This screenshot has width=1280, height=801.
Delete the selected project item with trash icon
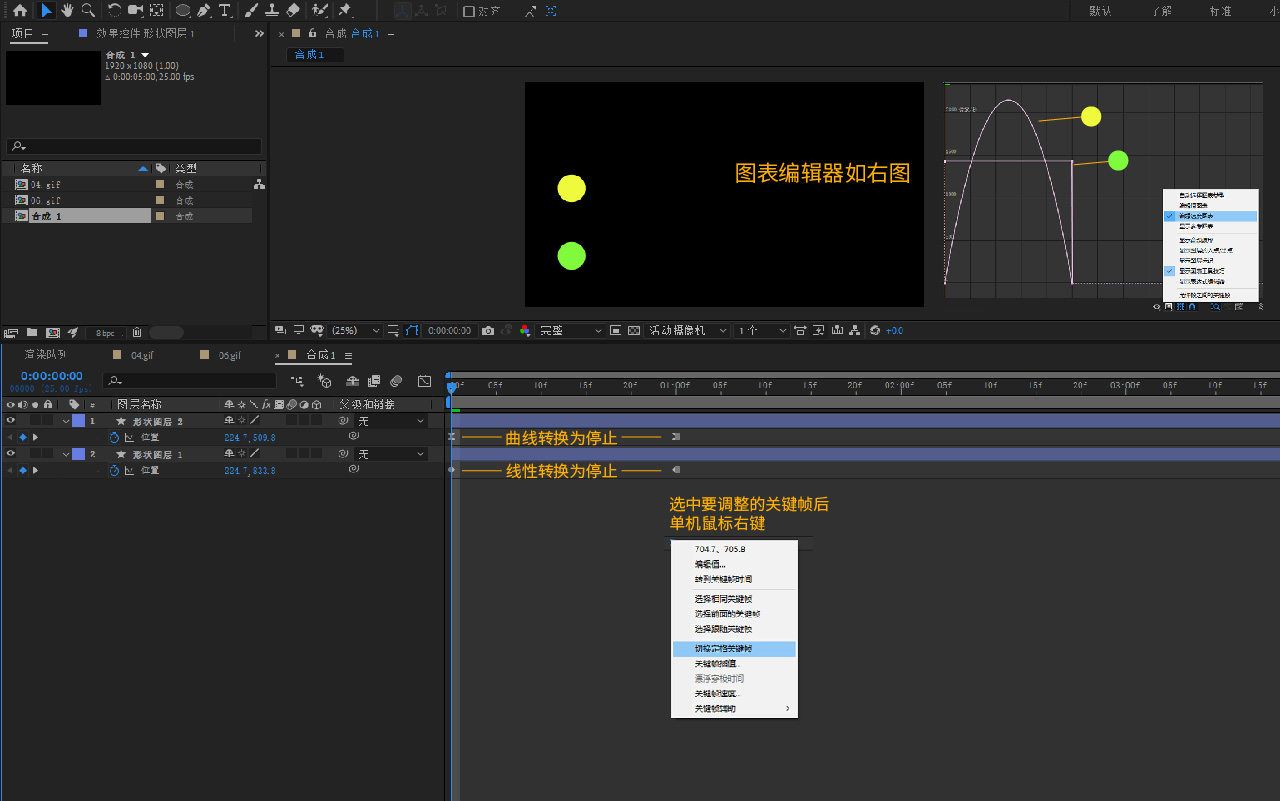pyautogui.click(x=137, y=332)
